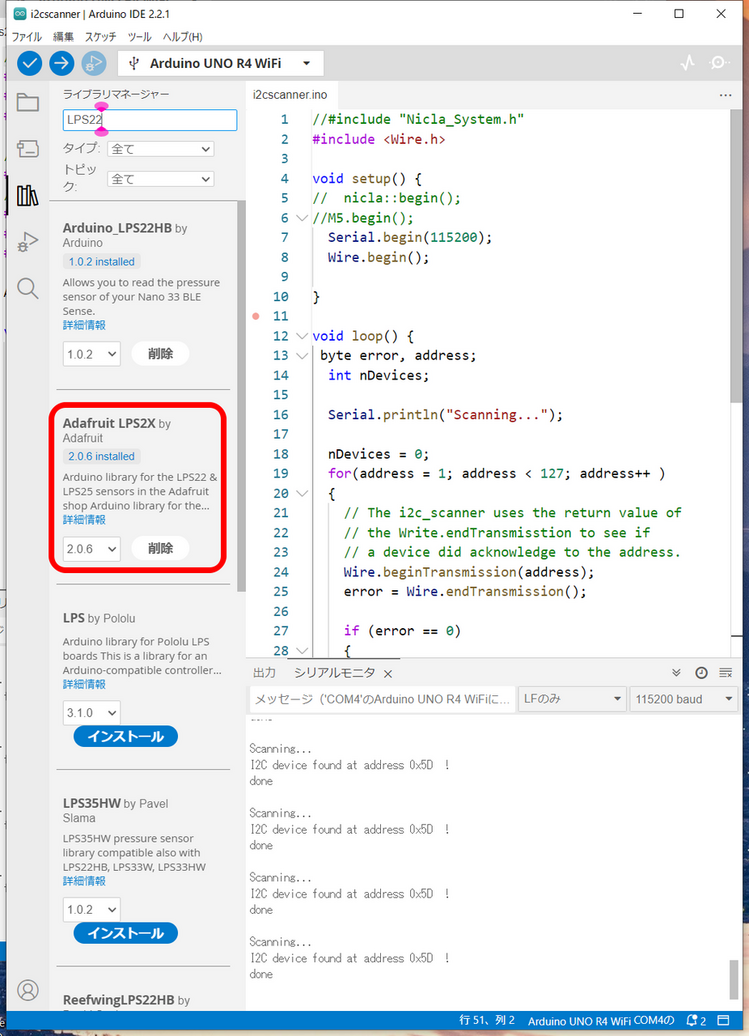This screenshot has height=1036, width=749.
Task: Open the user account icon at the bottom of the sidebar
Action: coord(28,990)
